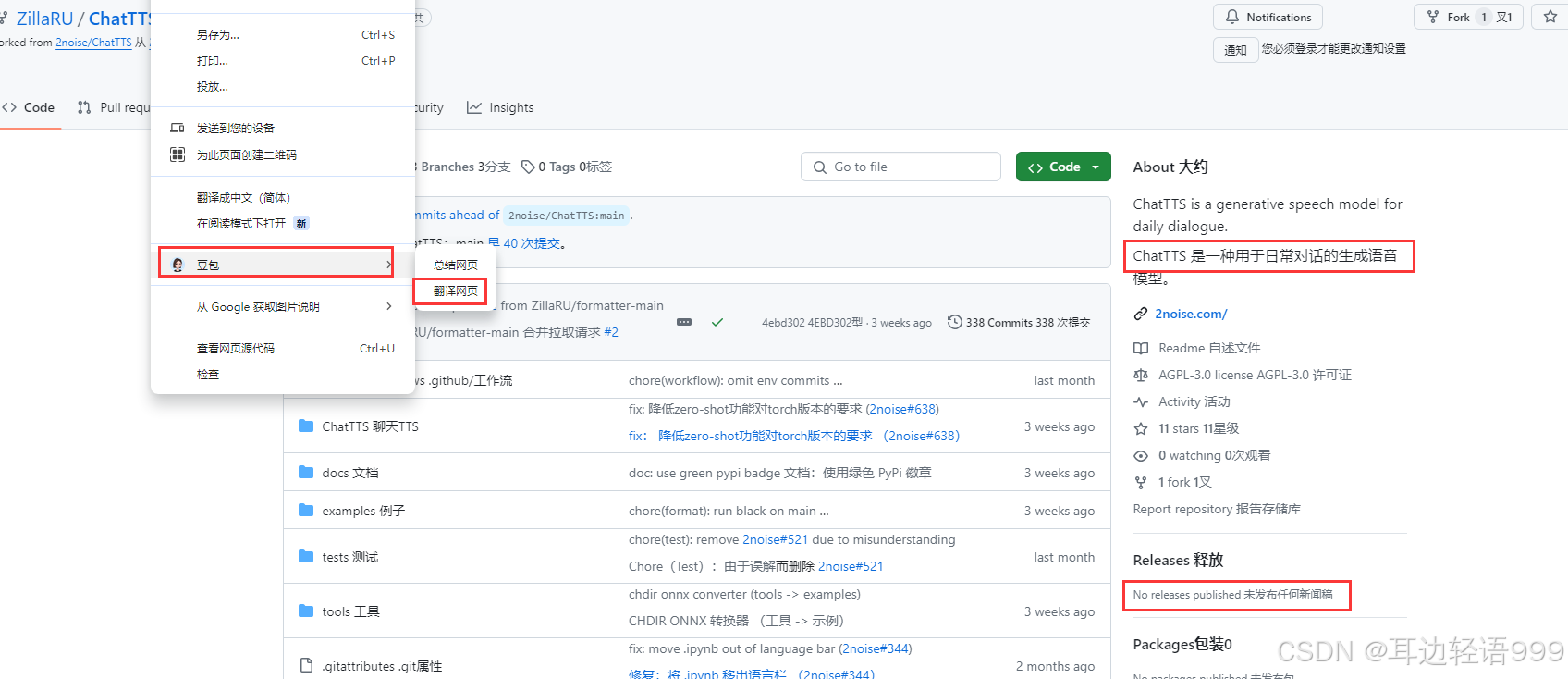1568x679 pixels.
Task: Click the examples folder icon
Action: tap(306, 510)
